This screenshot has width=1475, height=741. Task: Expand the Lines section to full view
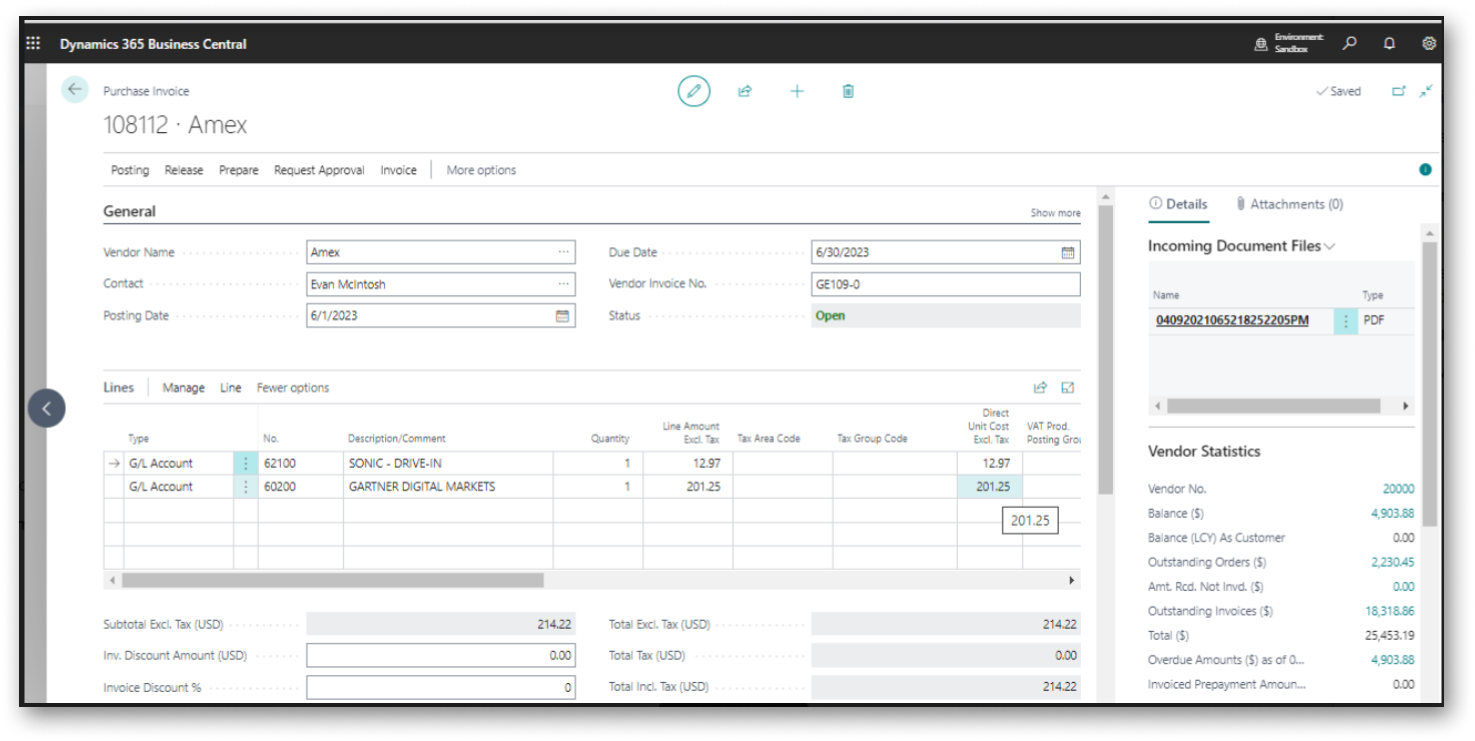(x=1068, y=388)
